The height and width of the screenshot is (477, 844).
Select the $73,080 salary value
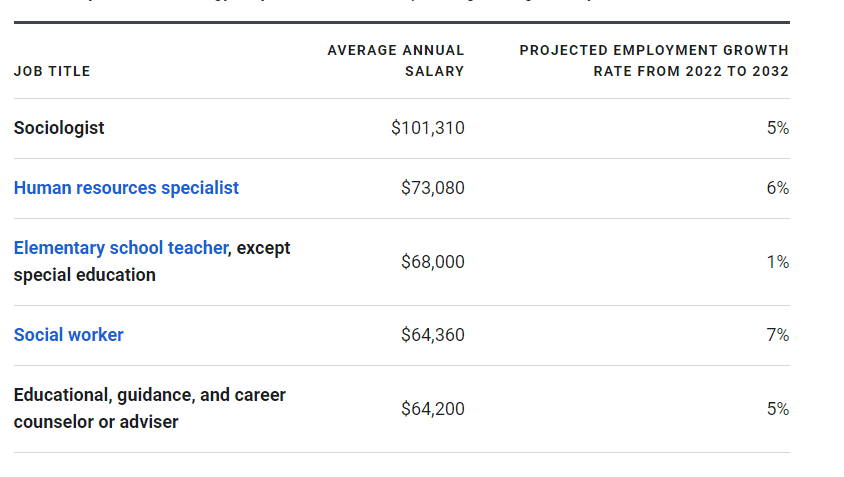(x=432, y=188)
